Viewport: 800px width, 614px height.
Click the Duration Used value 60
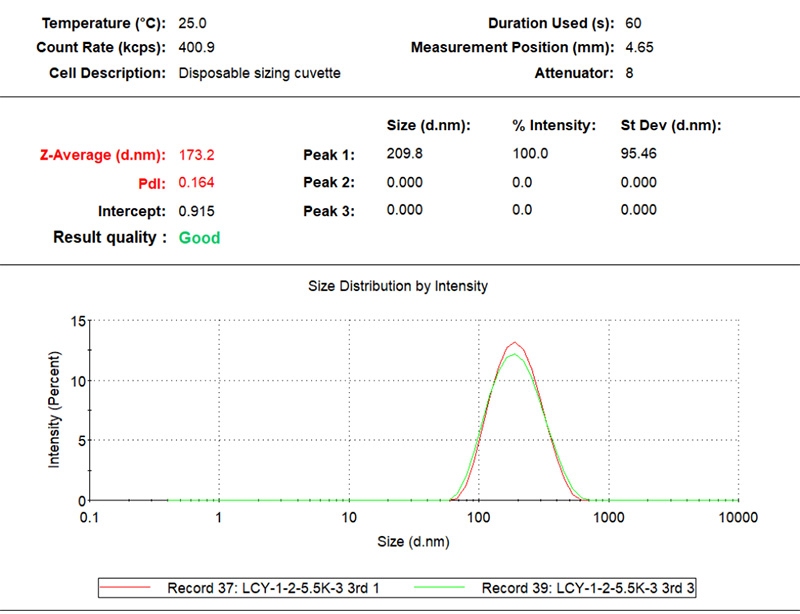(633, 22)
